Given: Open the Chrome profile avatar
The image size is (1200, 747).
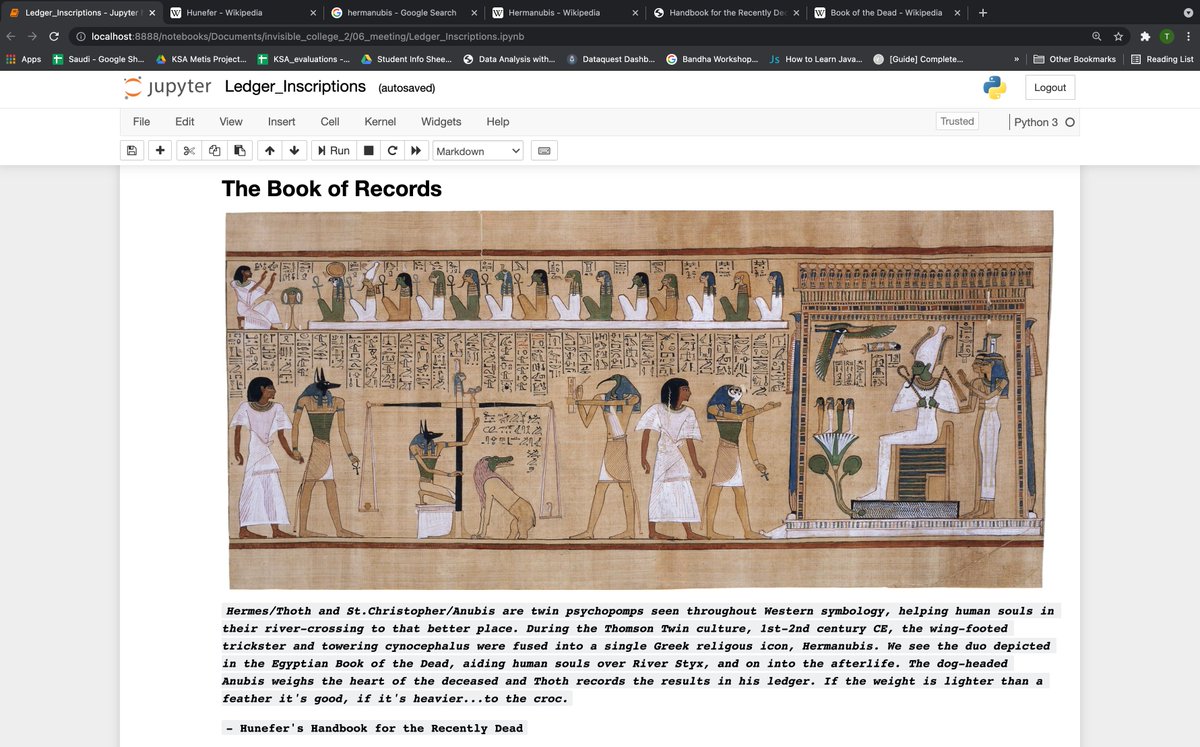Looking at the screenshot, I should (1167, 36).
